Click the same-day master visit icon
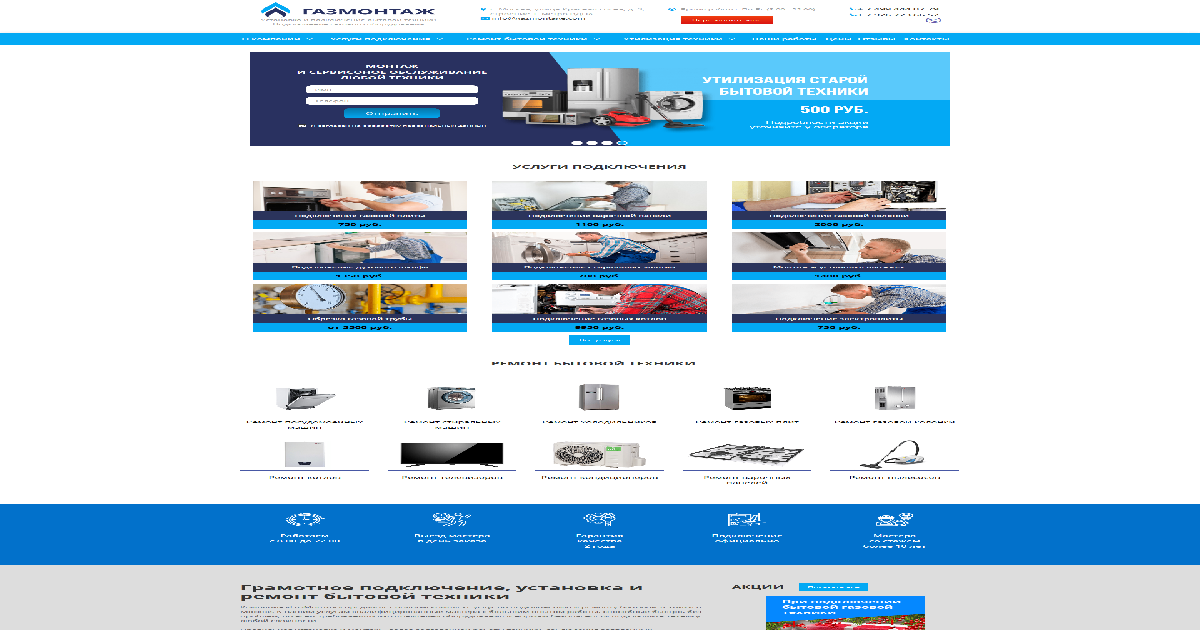Viewport: 1200px width, 630px height. 452,520
